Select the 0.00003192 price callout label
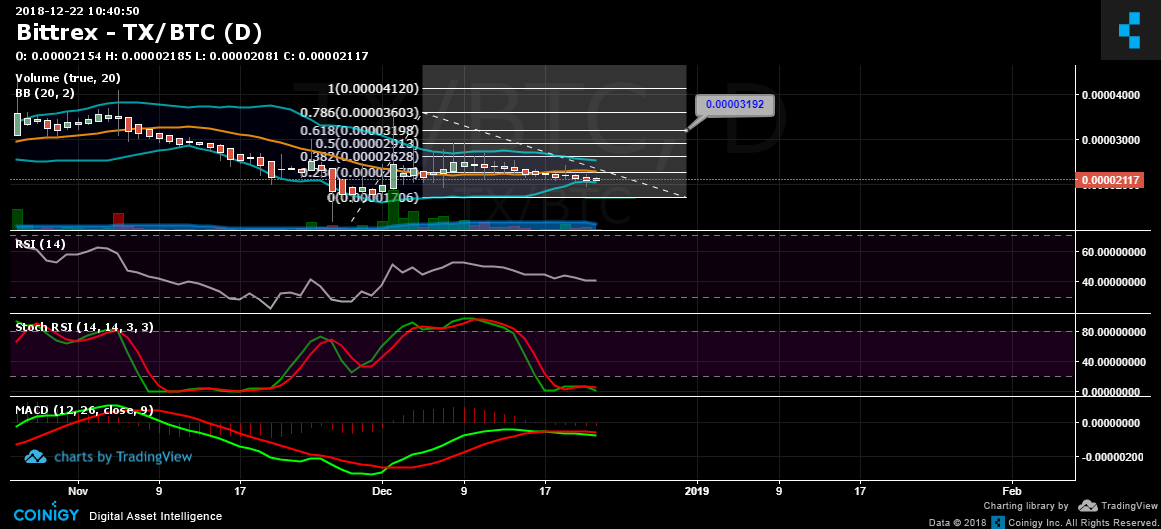This screenshot has width=1161, height=529. point(735,104)
